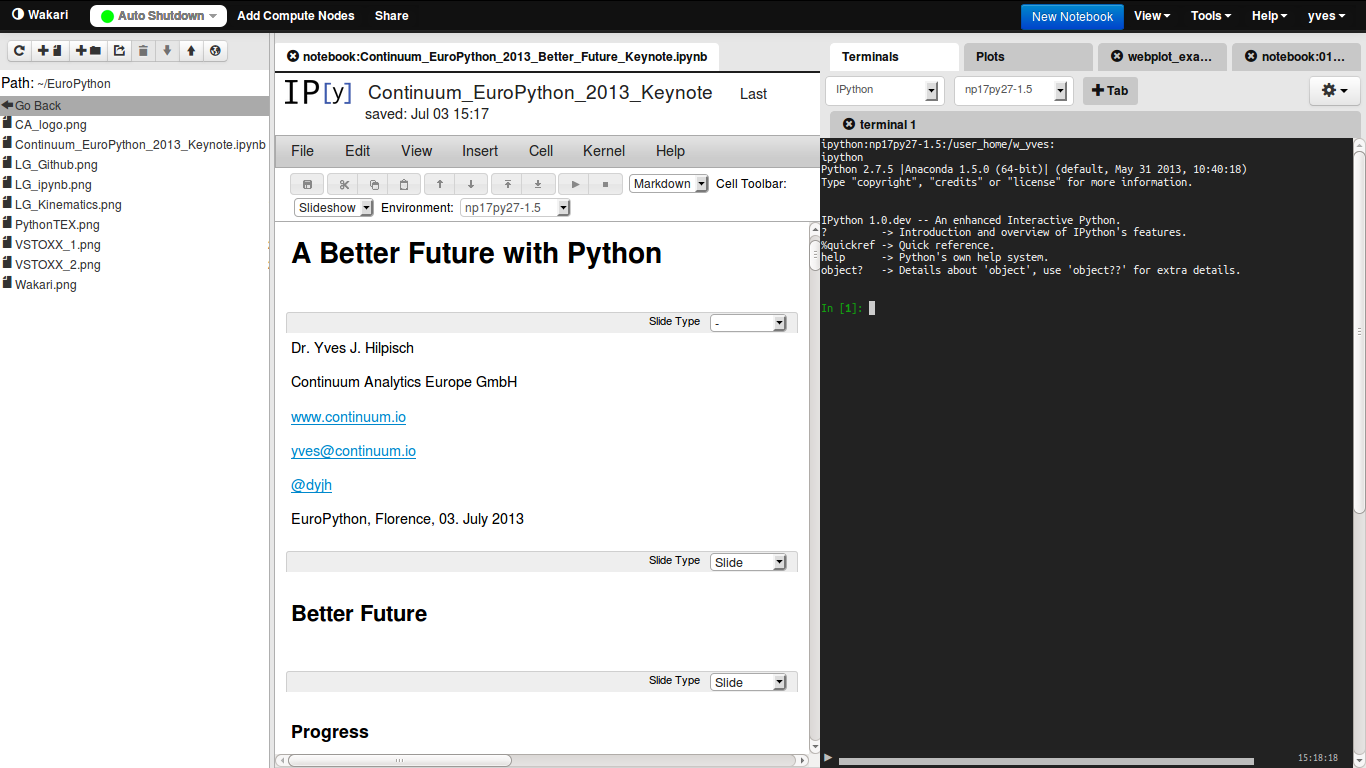Image resolution: width=1366 pixels, height=768 pixels.
Task: Create a new folder in file browser
Action: coord(88,50)
